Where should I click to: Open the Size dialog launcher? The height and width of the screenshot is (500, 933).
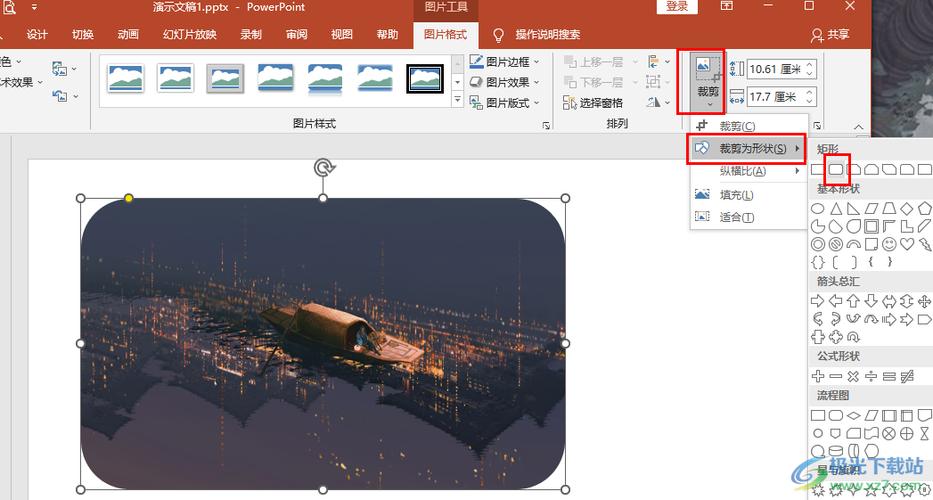817,126
